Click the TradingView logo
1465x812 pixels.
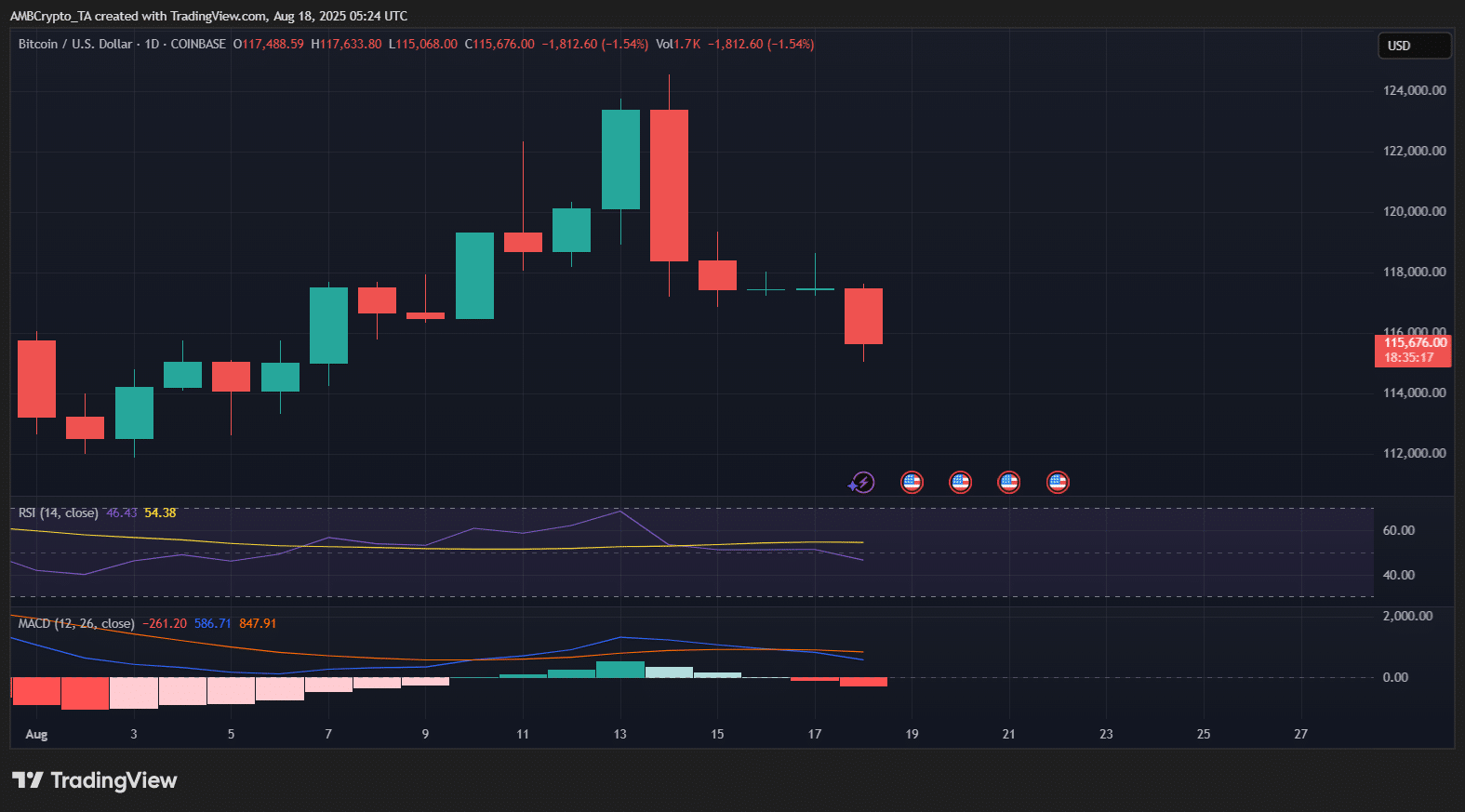[x=94, y=780]
